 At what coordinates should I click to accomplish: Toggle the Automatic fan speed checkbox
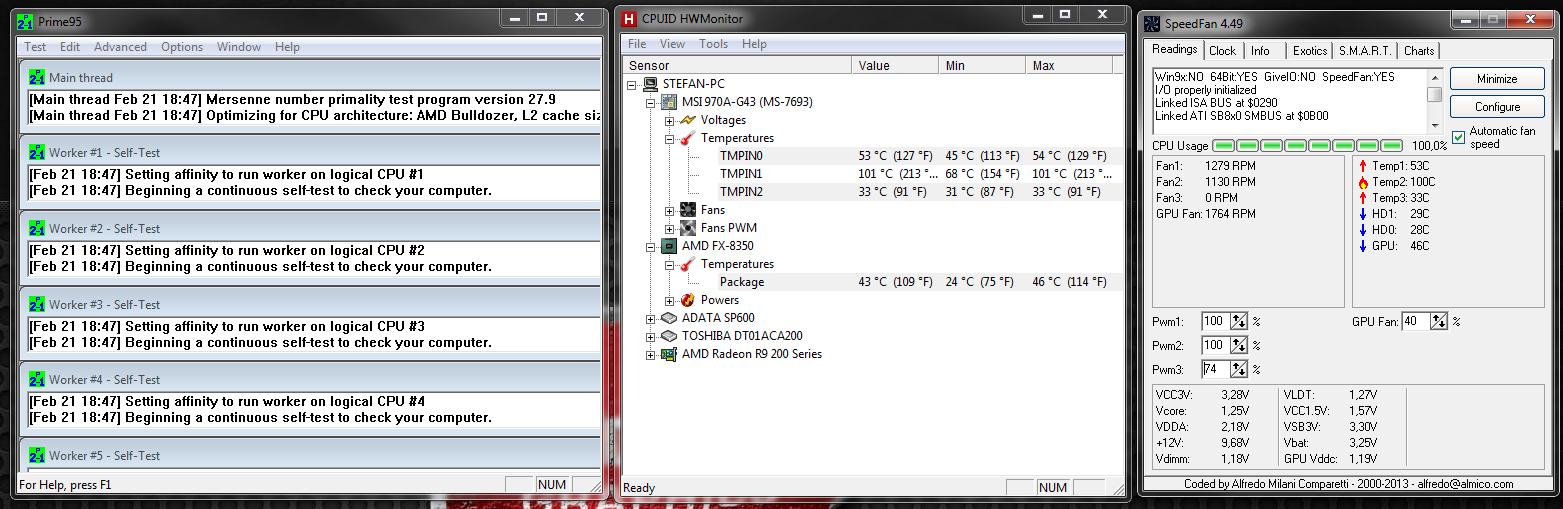(x=1459, y=137)
